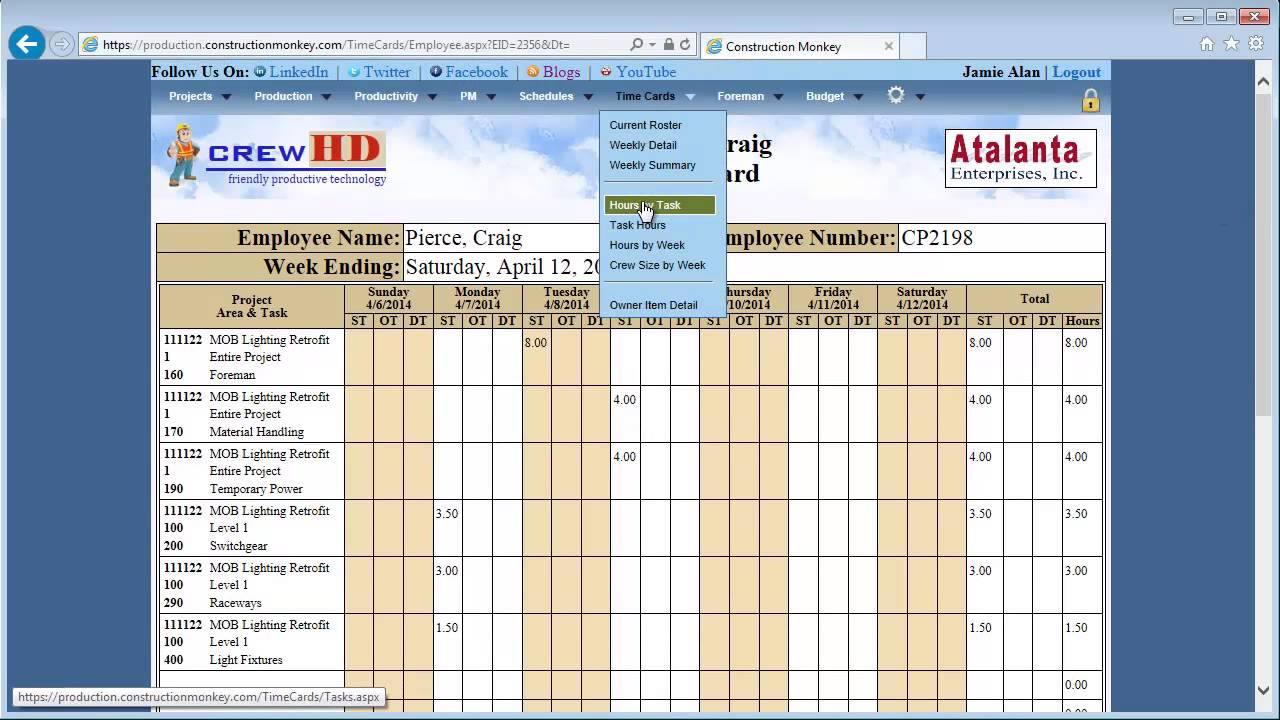1280x720 pixels.
Task: Click the Budget navigation item
Action: (x=825, y=96)
